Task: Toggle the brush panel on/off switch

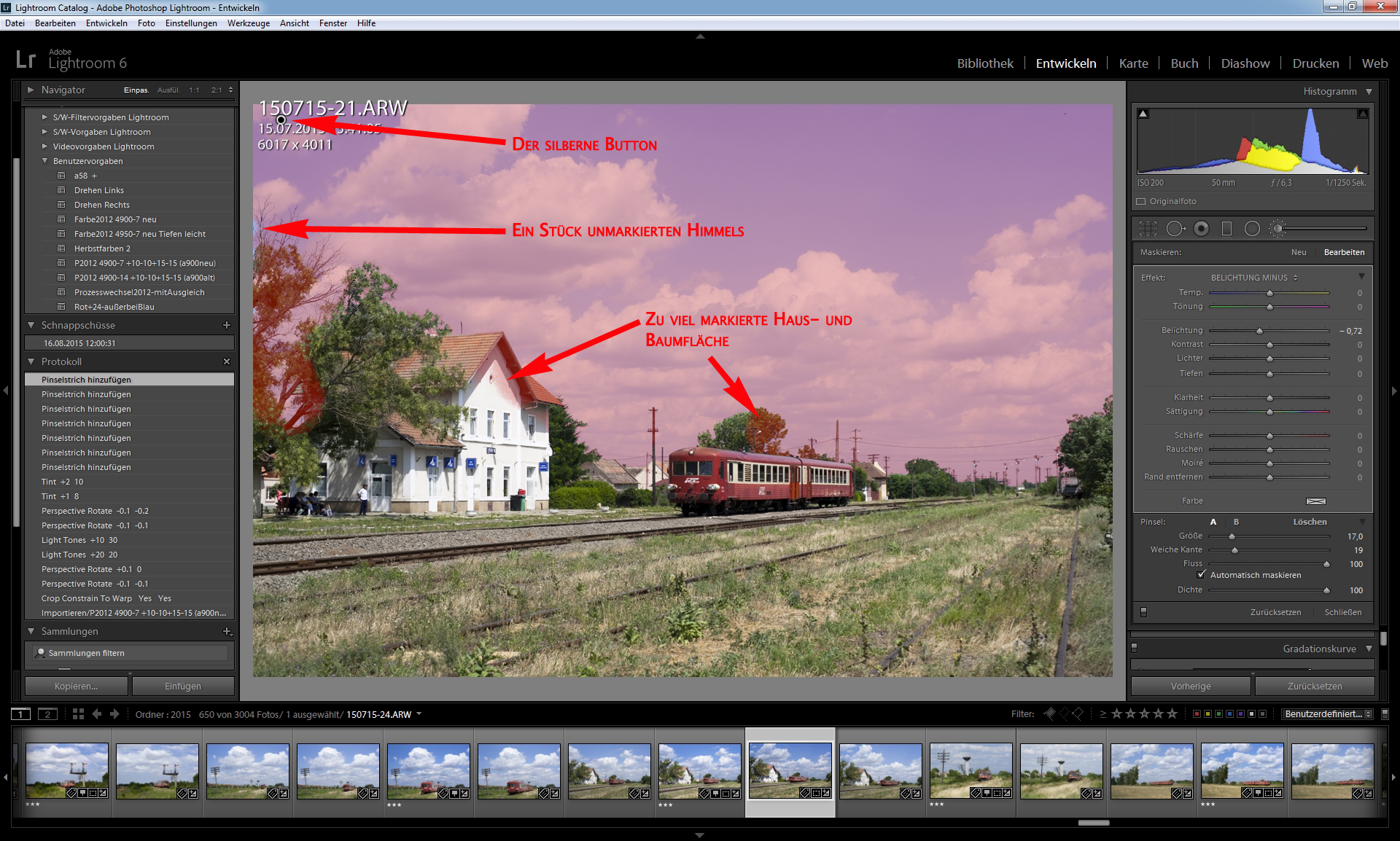Action: click(x=1143, y=612)
